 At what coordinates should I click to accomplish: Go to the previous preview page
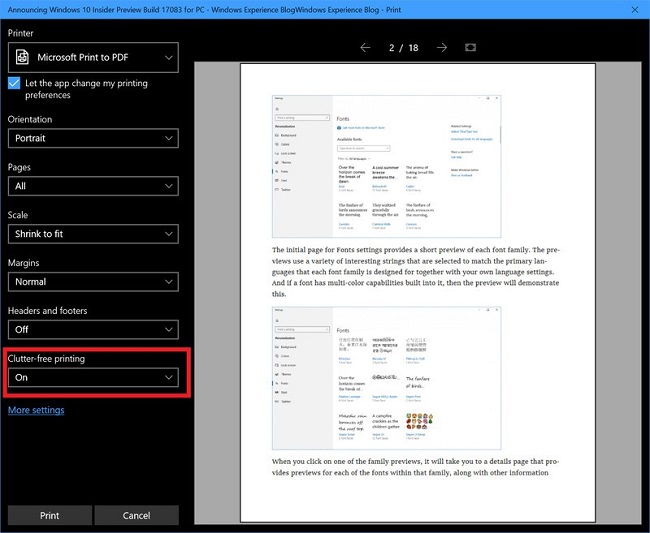pyautogui.click(x=365, y=47)
